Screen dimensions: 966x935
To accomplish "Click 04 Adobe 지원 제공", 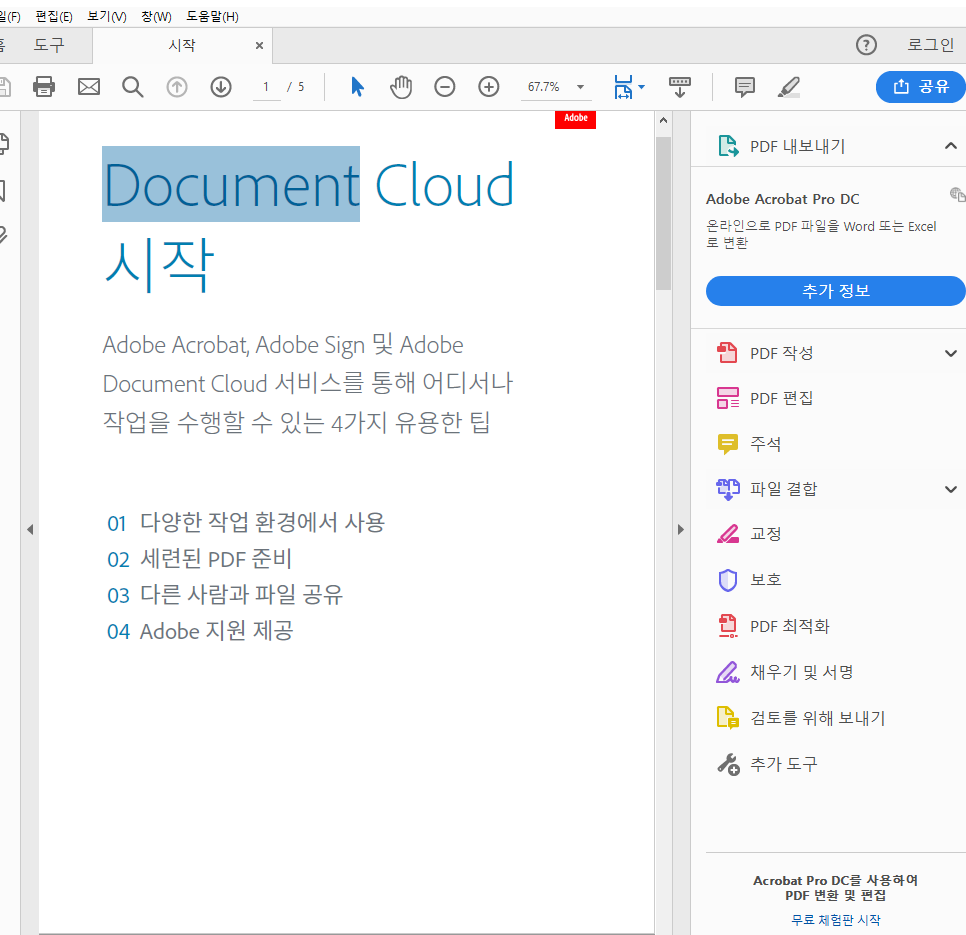I will coord(200,631).
